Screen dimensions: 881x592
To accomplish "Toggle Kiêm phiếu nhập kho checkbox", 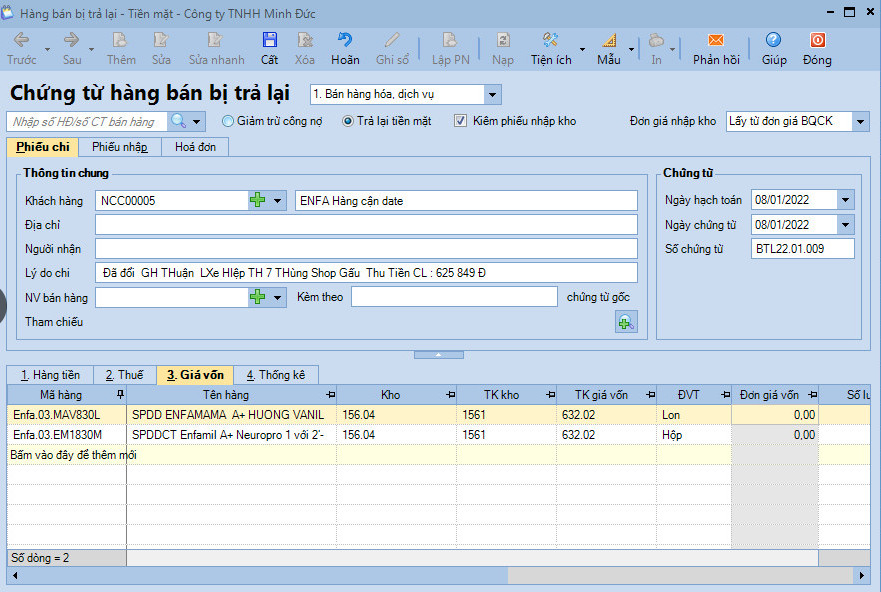I will click(460, 121).
